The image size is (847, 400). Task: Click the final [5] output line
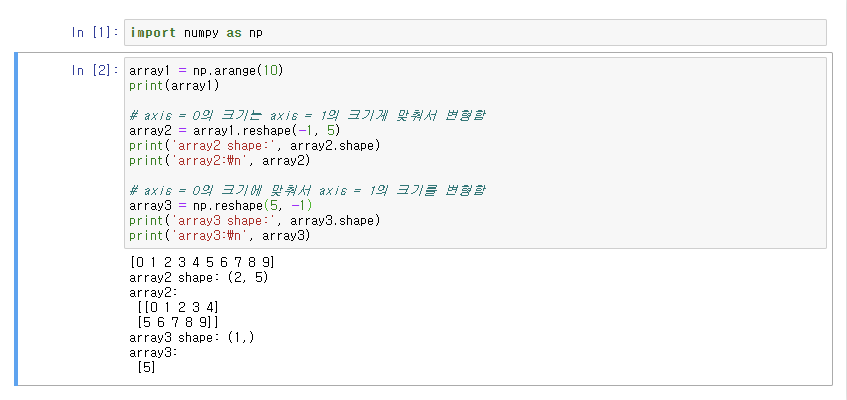(146, 368)
